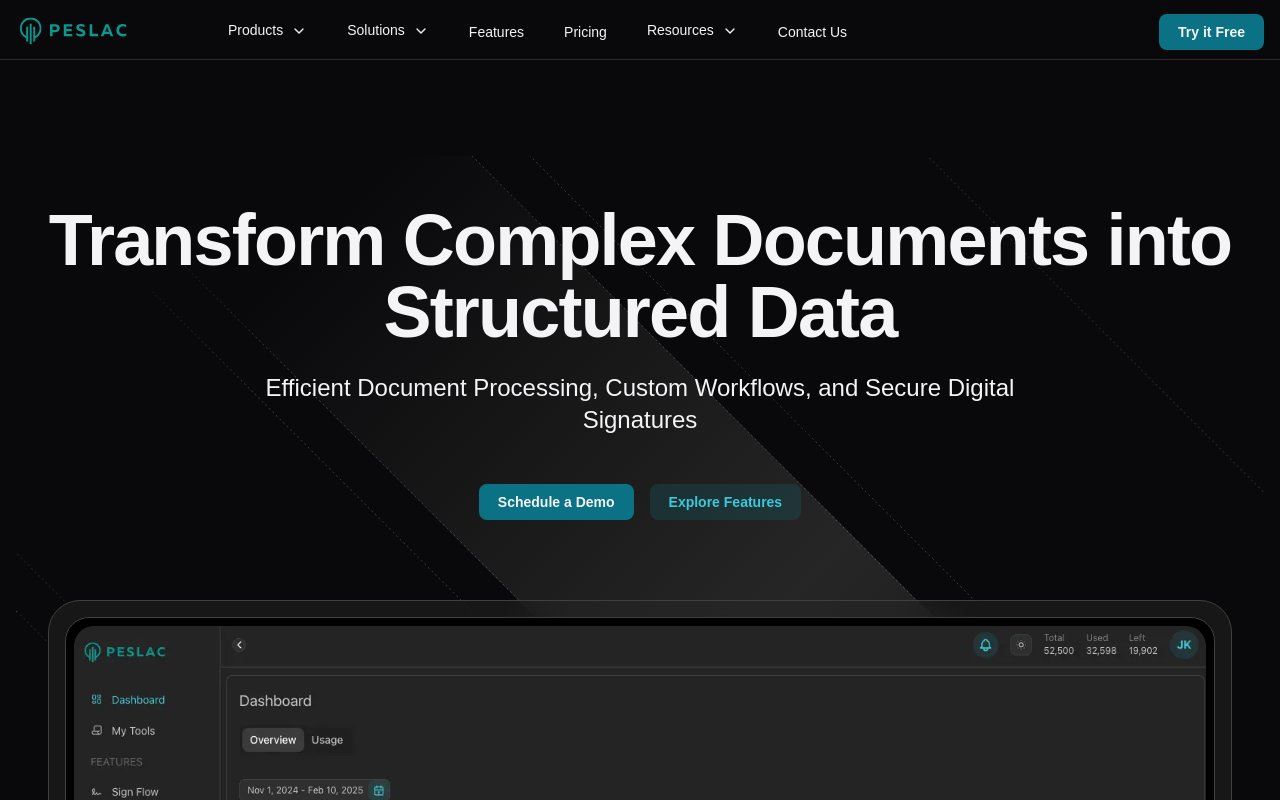Screen dimensions: 1280x800
Task: Expand the Solutions dropdown menu
Action: [387, 30]
